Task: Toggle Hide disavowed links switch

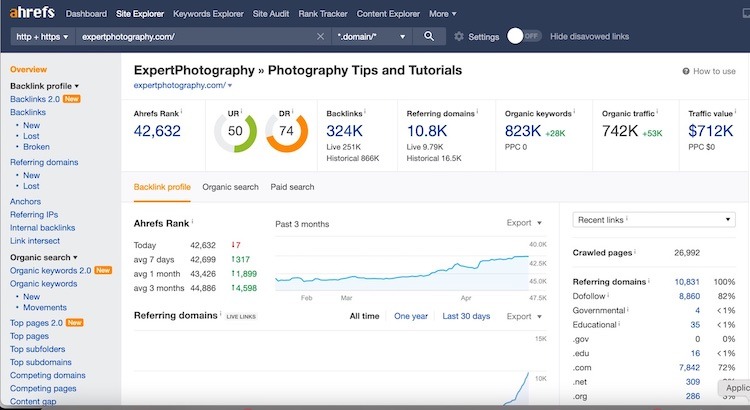Action: tap(524, 36)
